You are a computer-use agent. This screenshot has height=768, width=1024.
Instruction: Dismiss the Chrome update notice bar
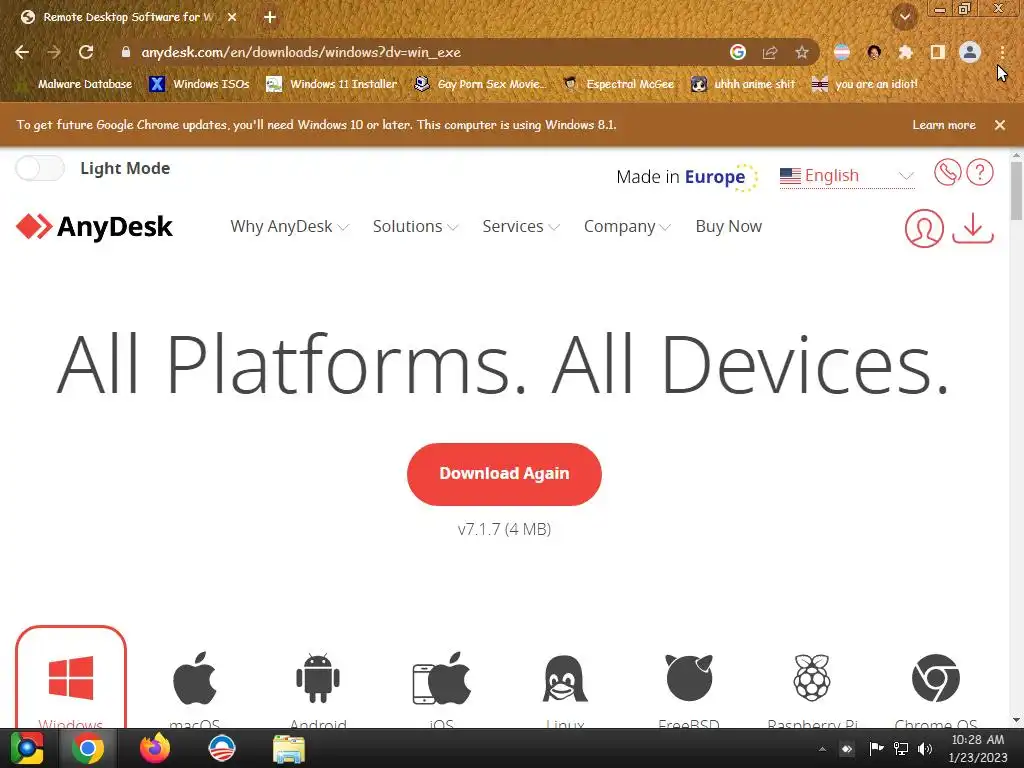pyautogui.click(x=1000, y=125)
